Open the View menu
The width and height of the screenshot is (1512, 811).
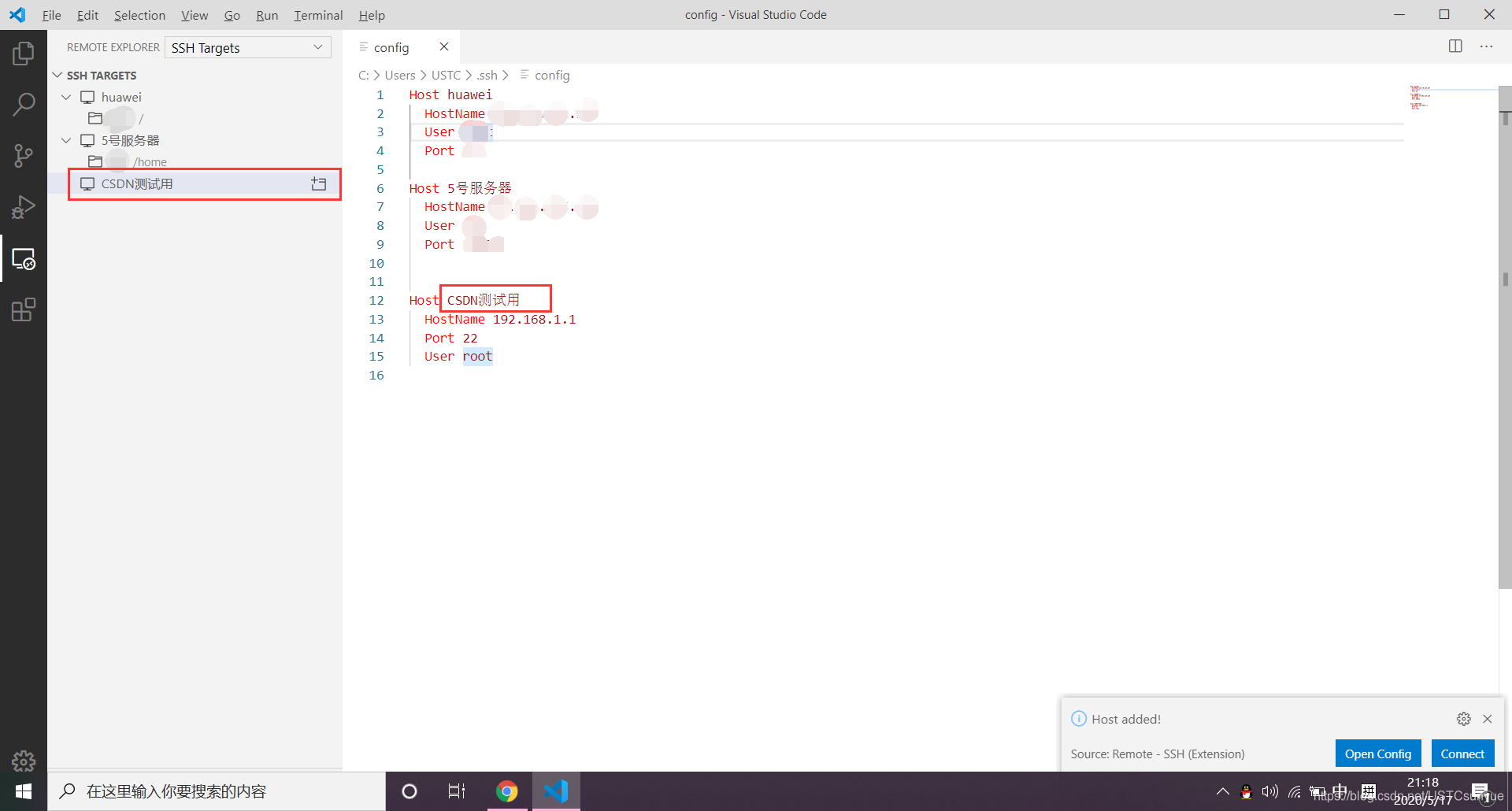point(195,15)
